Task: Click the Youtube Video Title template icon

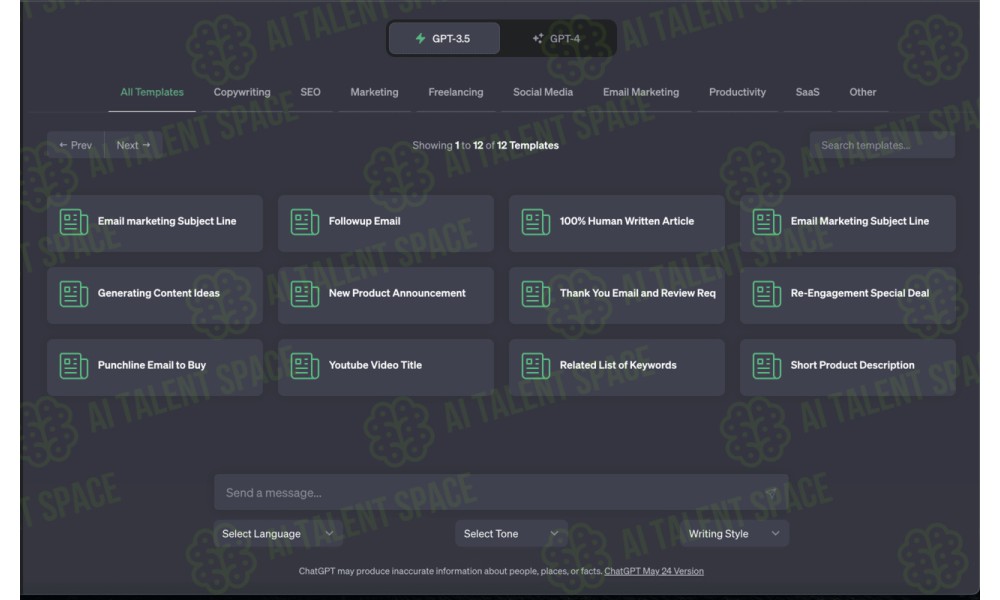Action: [304, 366]
